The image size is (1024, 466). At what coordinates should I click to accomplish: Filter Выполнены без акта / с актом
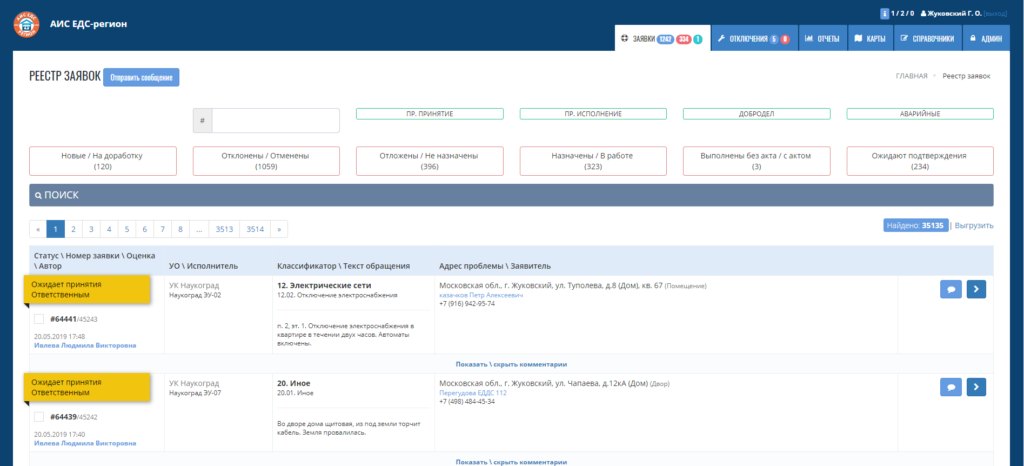click(757, 161)
